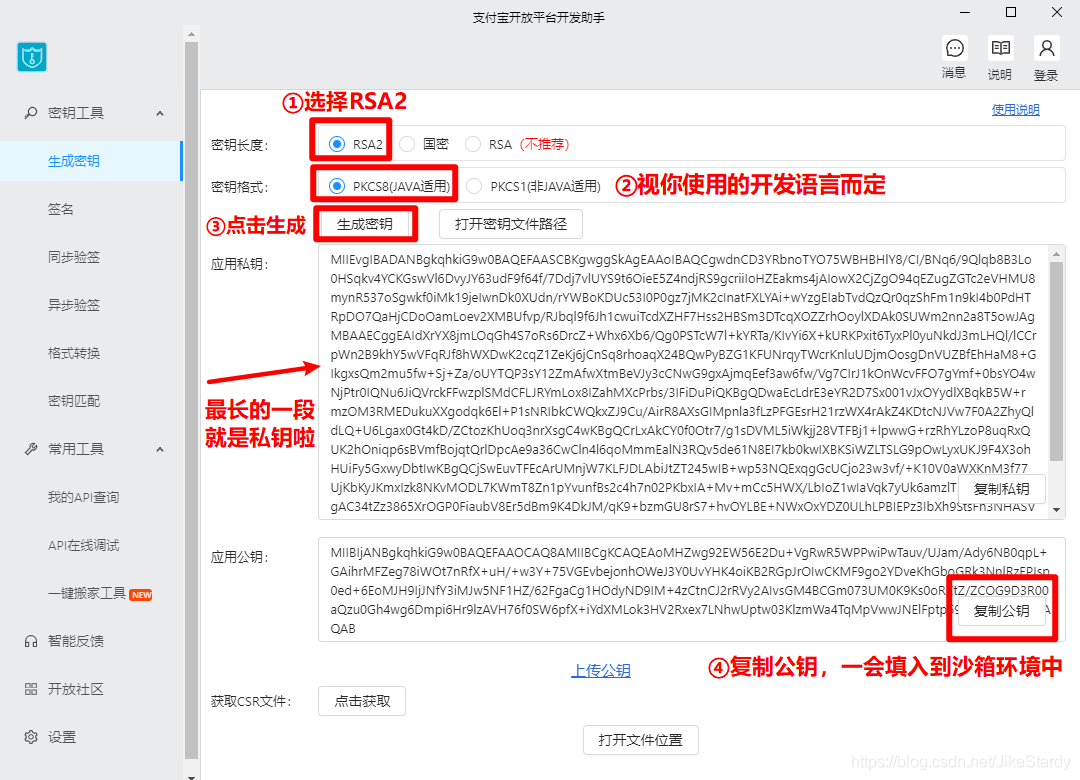Open the 密钥匹配 sidebar item

coord(91,401)
